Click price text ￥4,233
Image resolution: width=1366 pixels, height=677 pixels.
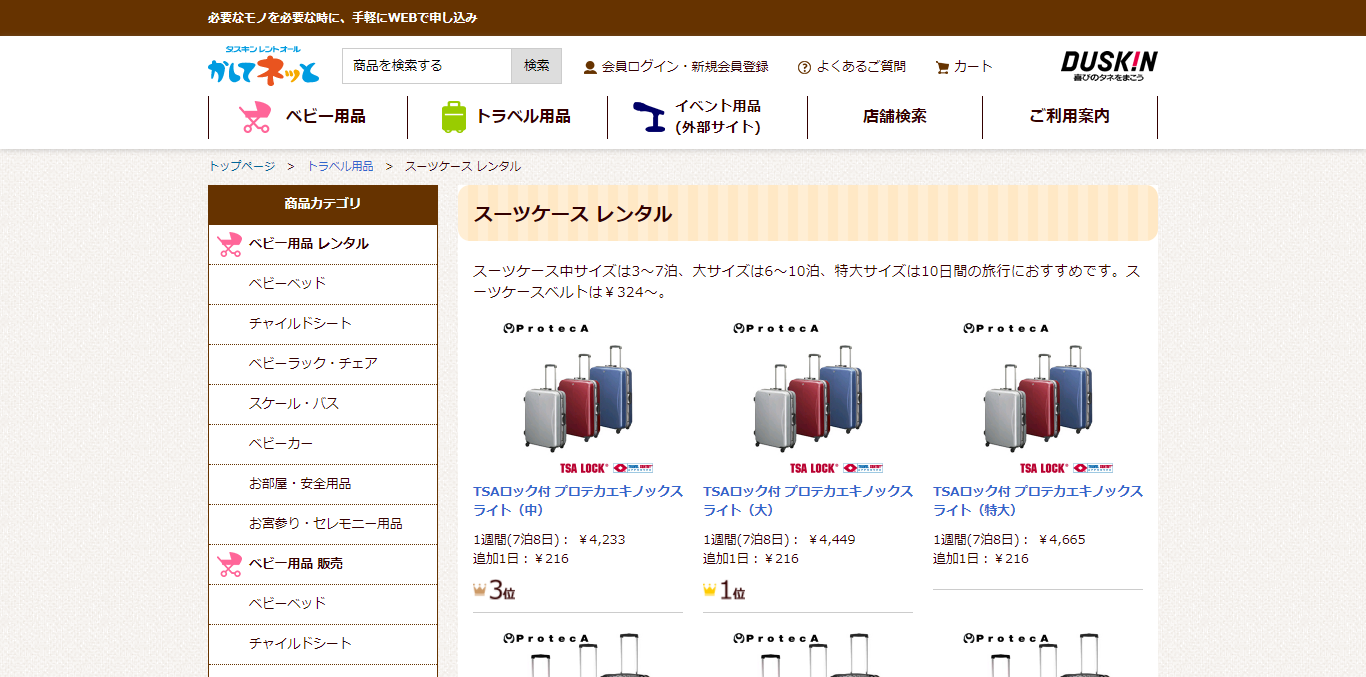coord(602,540)
